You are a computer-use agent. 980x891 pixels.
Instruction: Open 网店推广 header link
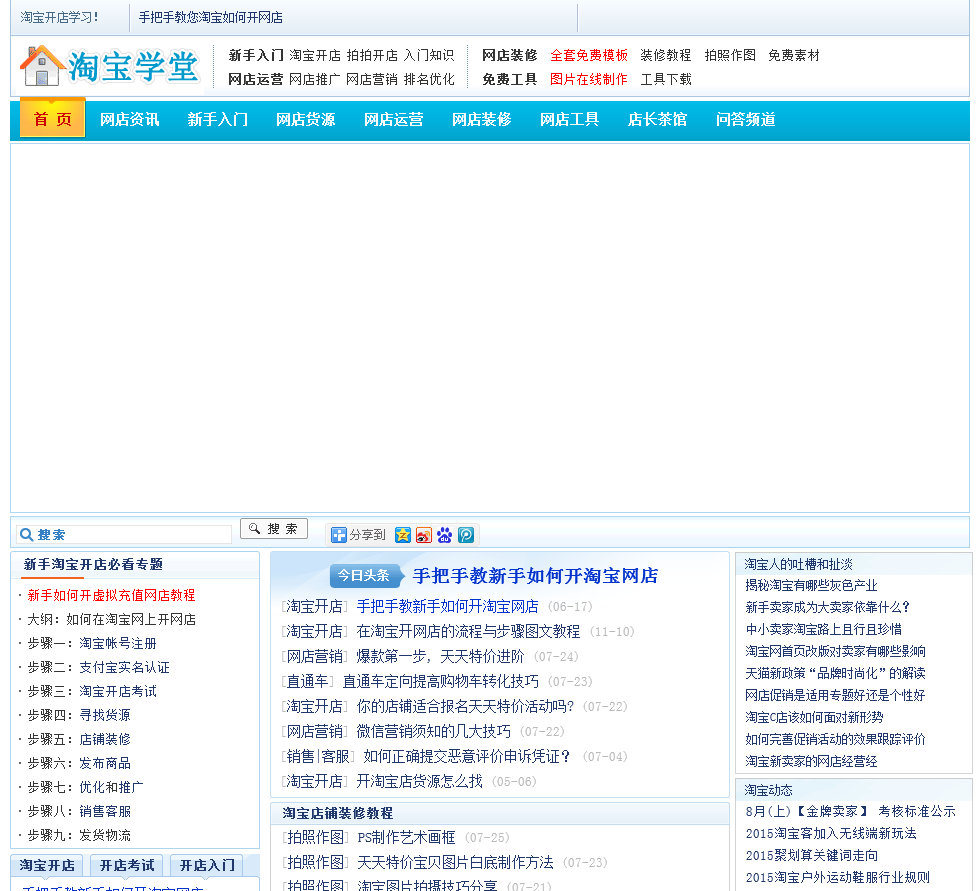[x=315, y=79]
